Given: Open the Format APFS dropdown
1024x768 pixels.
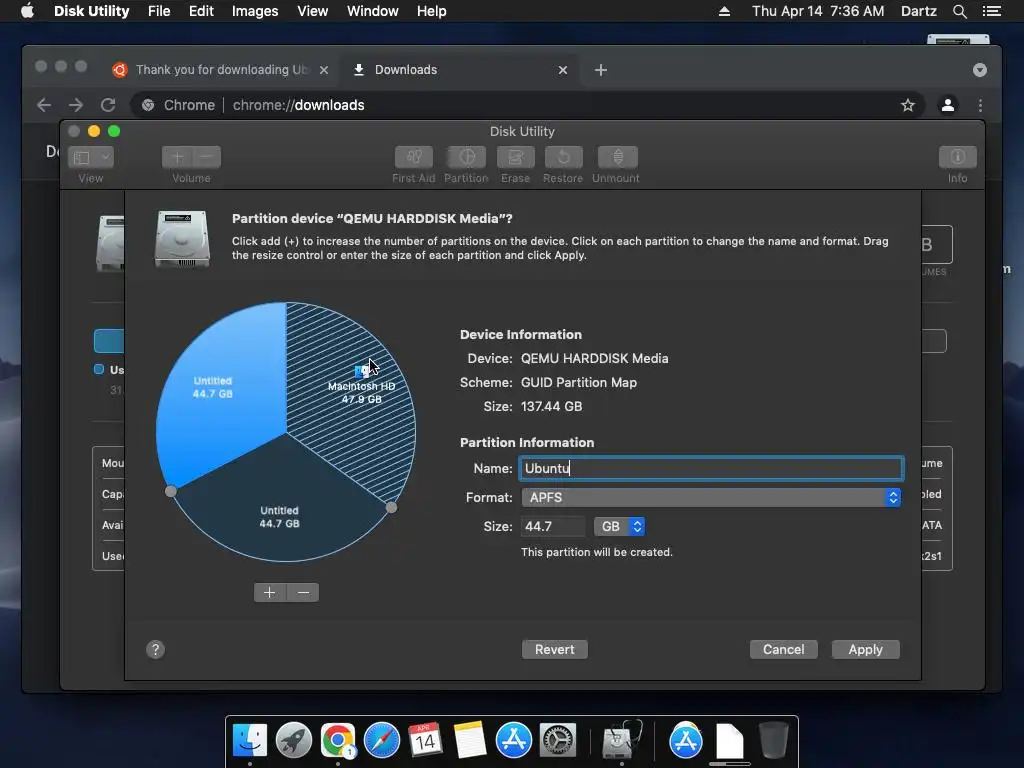Looking at the screenshot, I should pos(711,498).
